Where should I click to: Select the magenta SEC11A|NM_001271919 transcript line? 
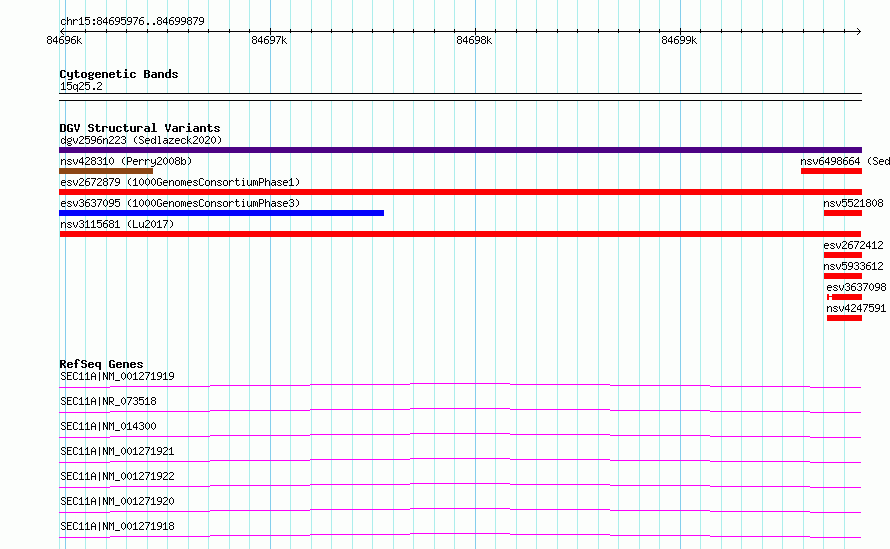pyautogui.click(x=460, y=385)
